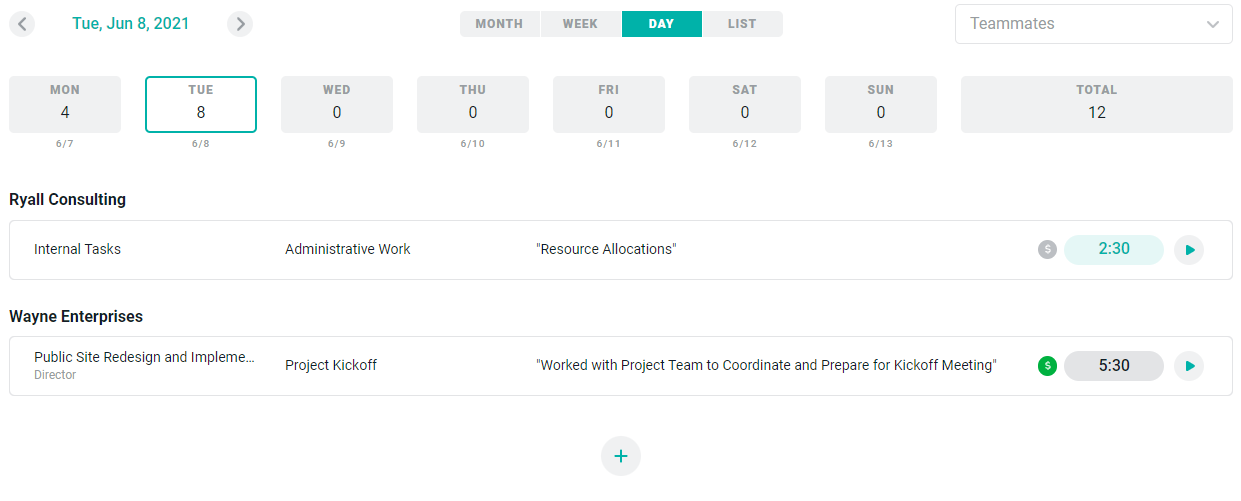
Task: Add a new time entry with plus button
Action: click(x=621, y=456)
